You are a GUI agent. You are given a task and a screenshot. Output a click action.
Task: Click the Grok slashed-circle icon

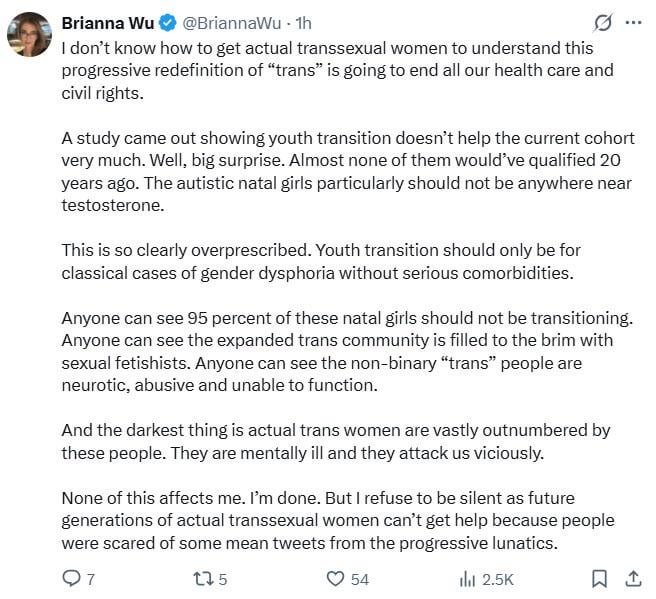point(602,22)
